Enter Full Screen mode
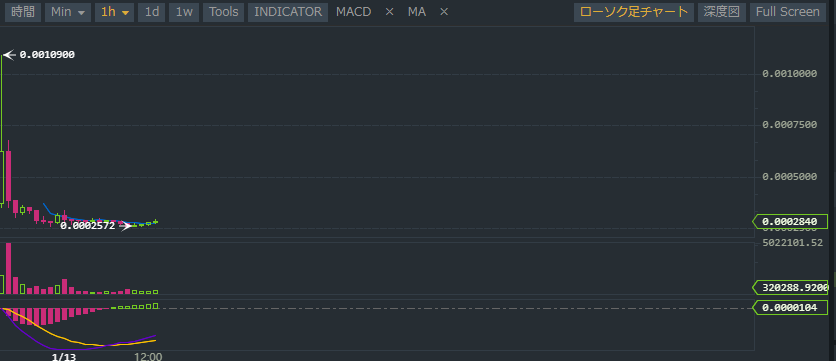This screenshot has height=361, width=836. click(787, 12)
